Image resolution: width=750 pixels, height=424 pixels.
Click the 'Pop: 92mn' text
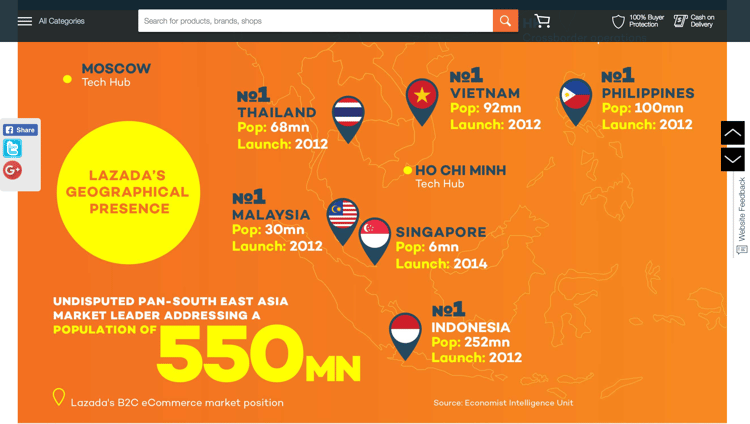click(485, 108)
